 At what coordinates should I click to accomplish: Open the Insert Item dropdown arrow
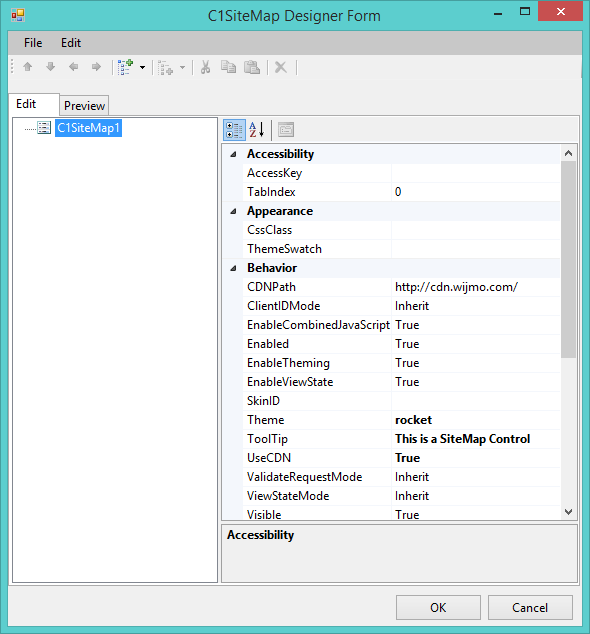182,68
